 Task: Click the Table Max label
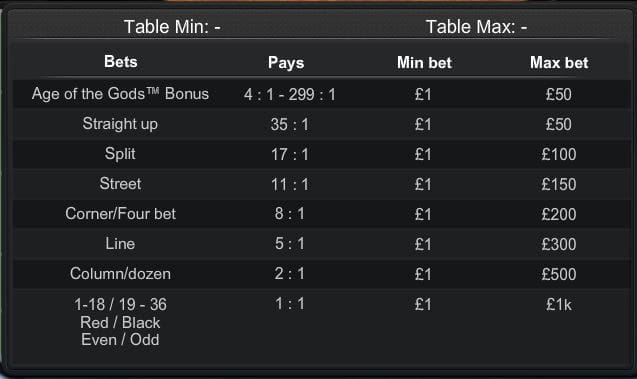point(476,27)
